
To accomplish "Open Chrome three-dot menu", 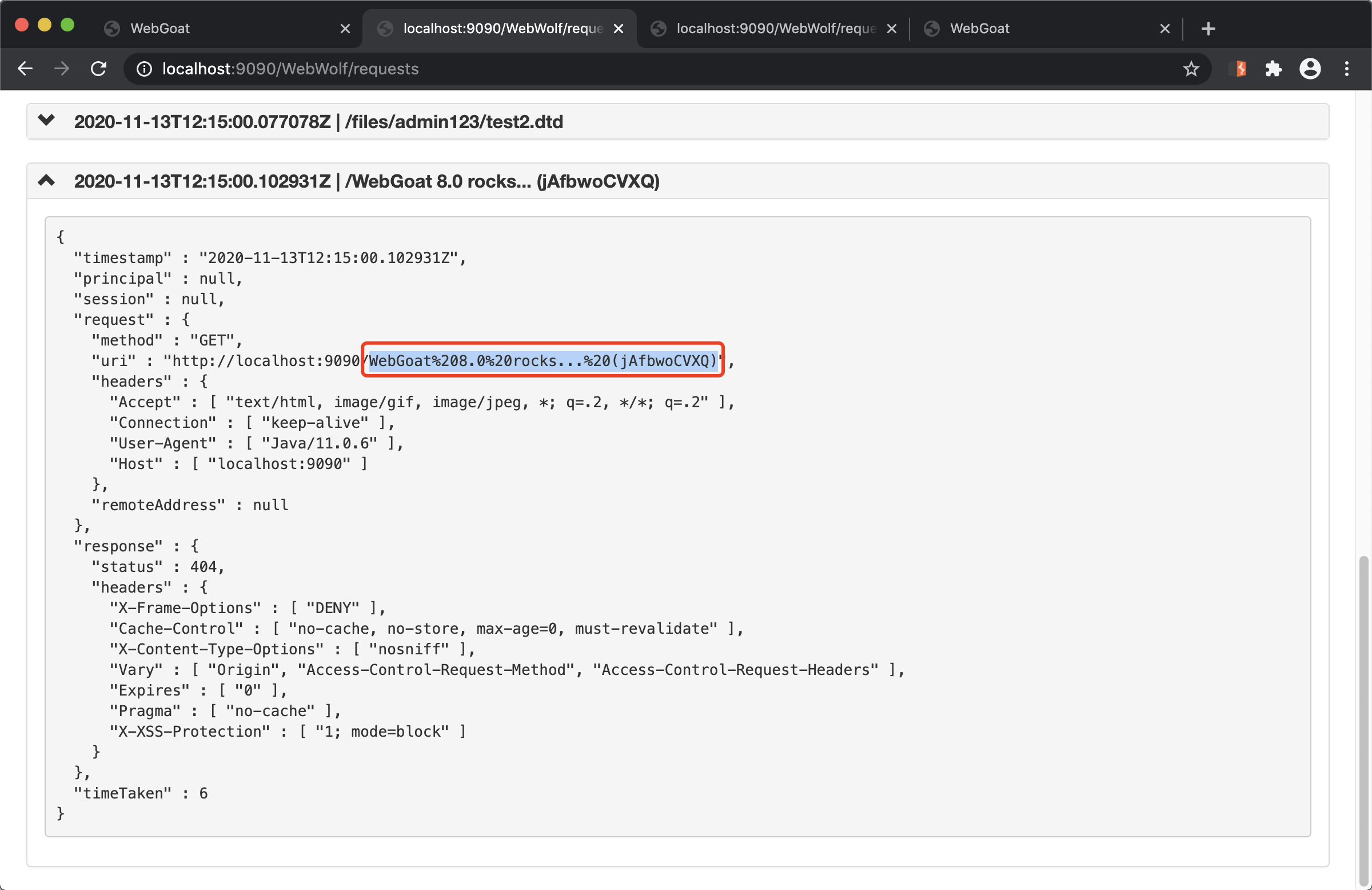I will (x=1347, y=69).
